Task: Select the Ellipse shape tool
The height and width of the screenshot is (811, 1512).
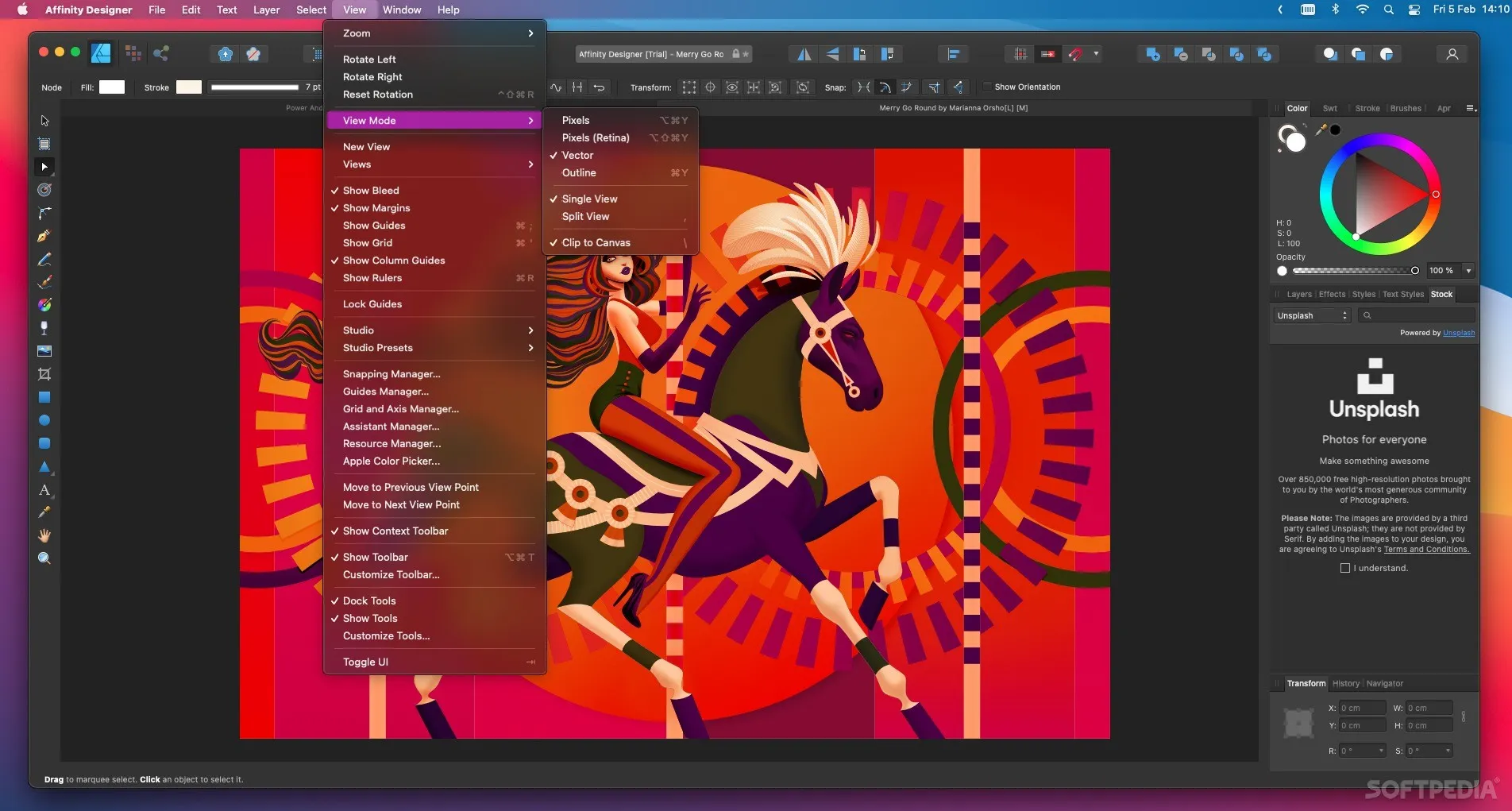Action: pyautogui.click(x=44, y=420)
